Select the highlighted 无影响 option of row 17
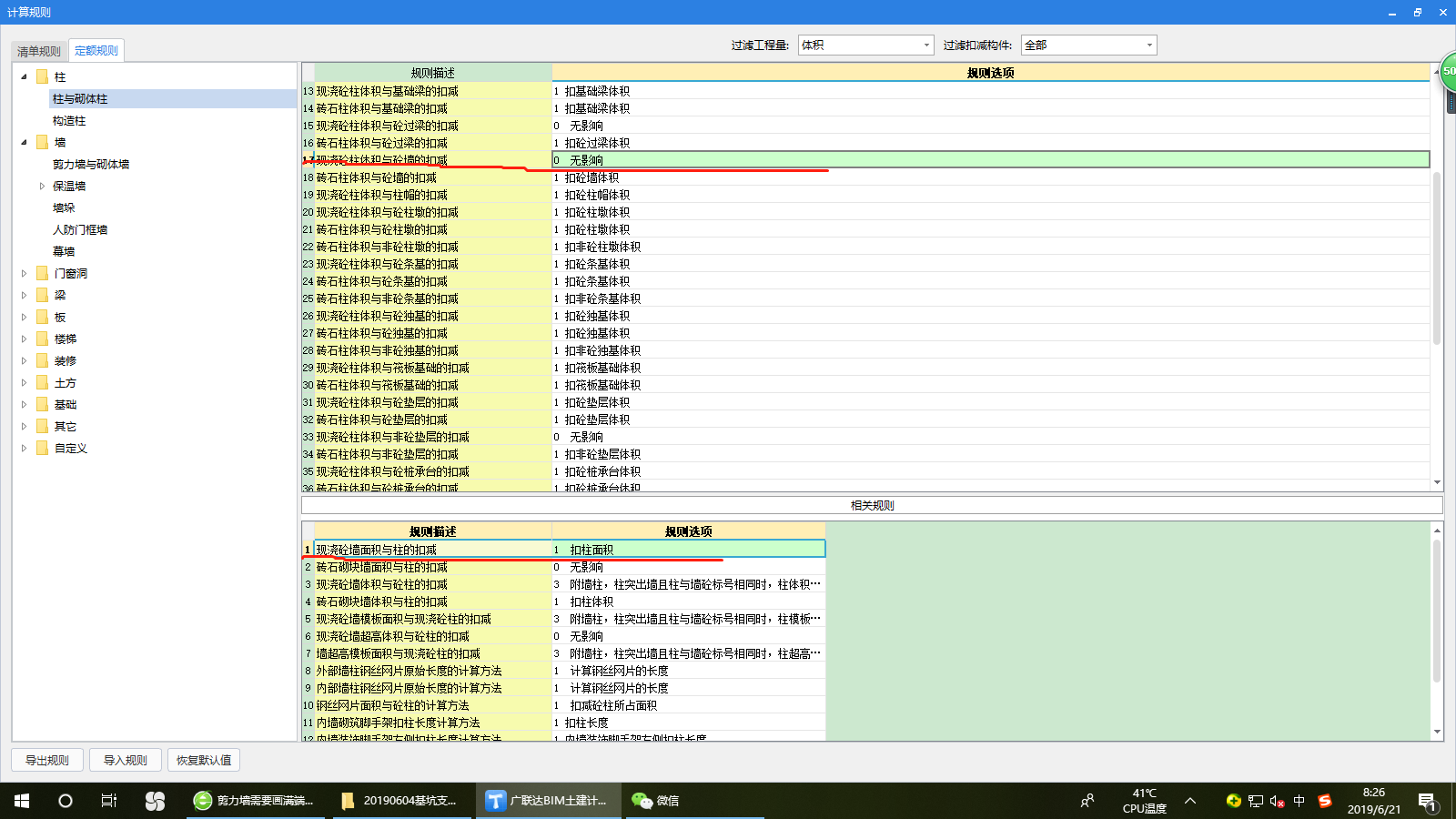 (x=991, y=160)
